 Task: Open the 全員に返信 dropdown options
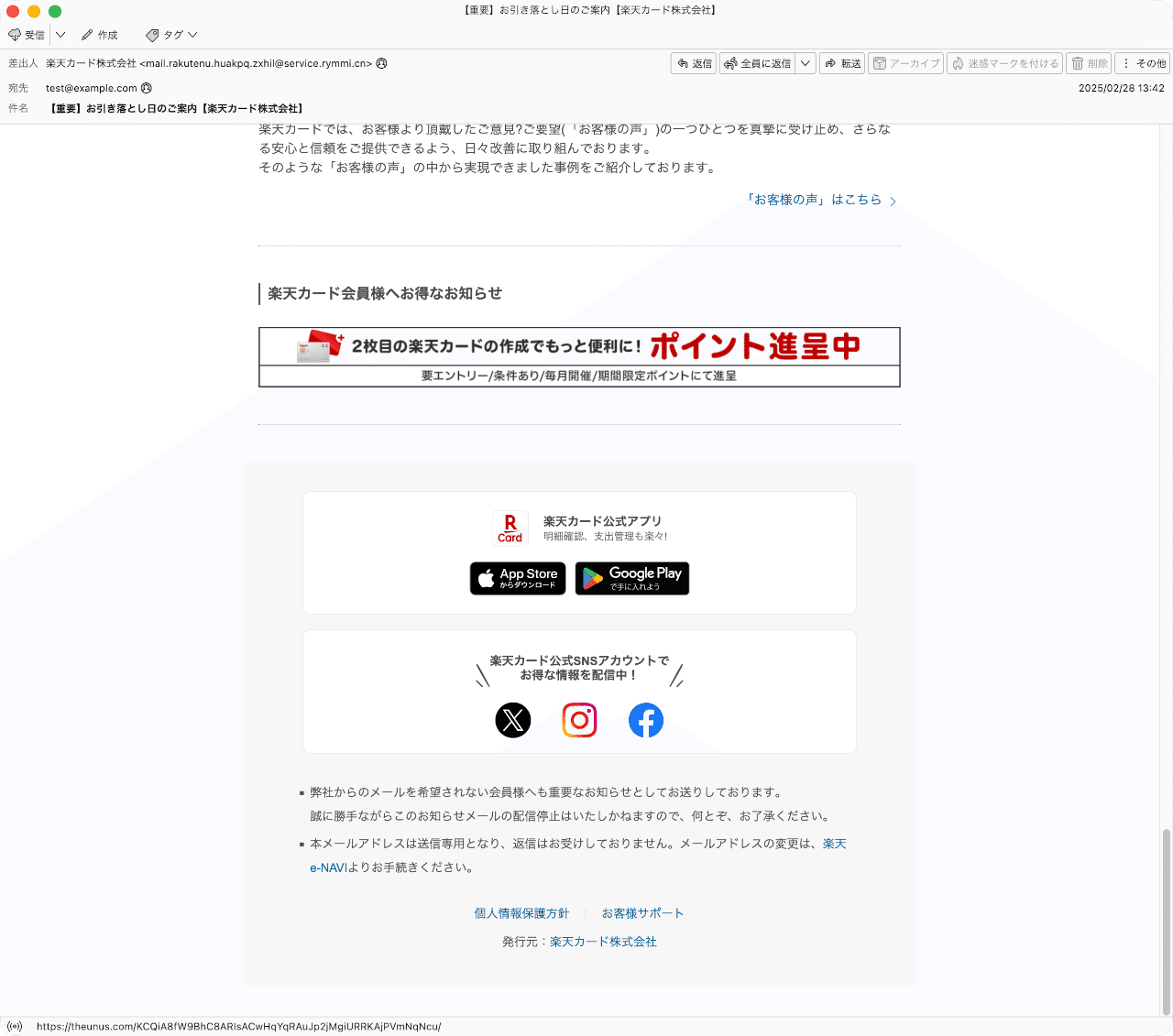coord(805,62)
